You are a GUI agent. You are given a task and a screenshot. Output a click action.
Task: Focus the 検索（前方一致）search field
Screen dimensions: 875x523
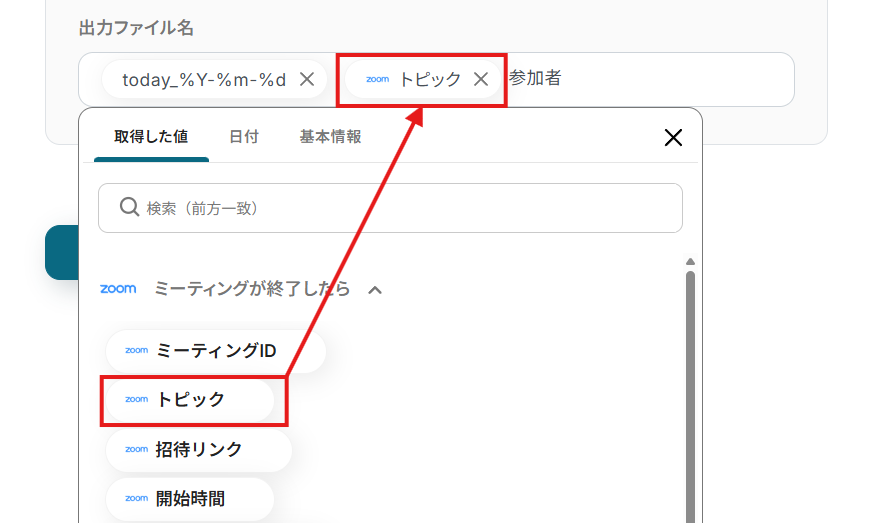[390, 208]
